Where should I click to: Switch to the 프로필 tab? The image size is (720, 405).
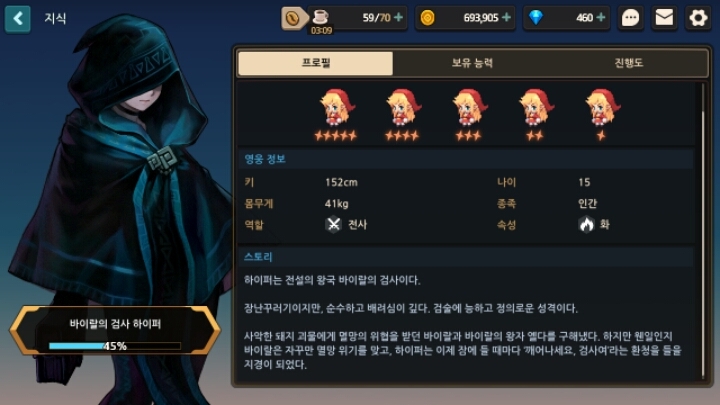315,63
